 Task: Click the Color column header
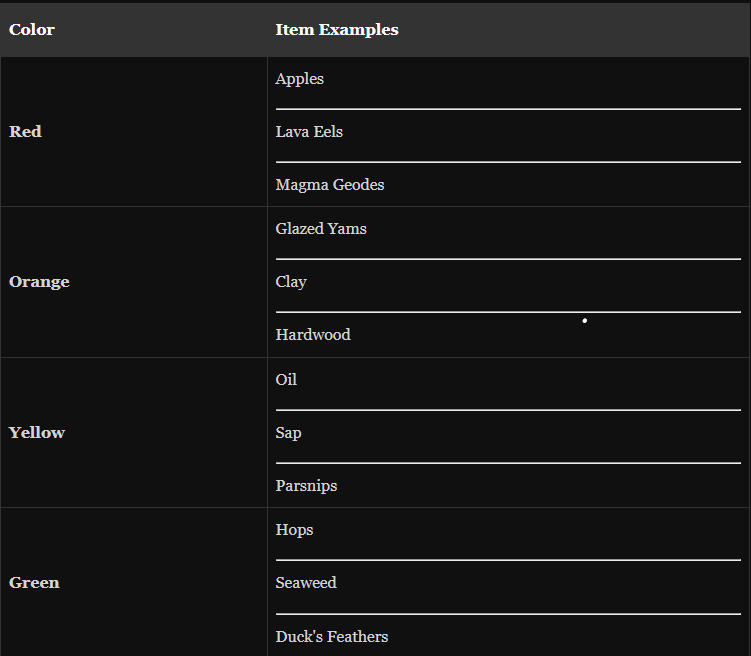tap(32, 30)
